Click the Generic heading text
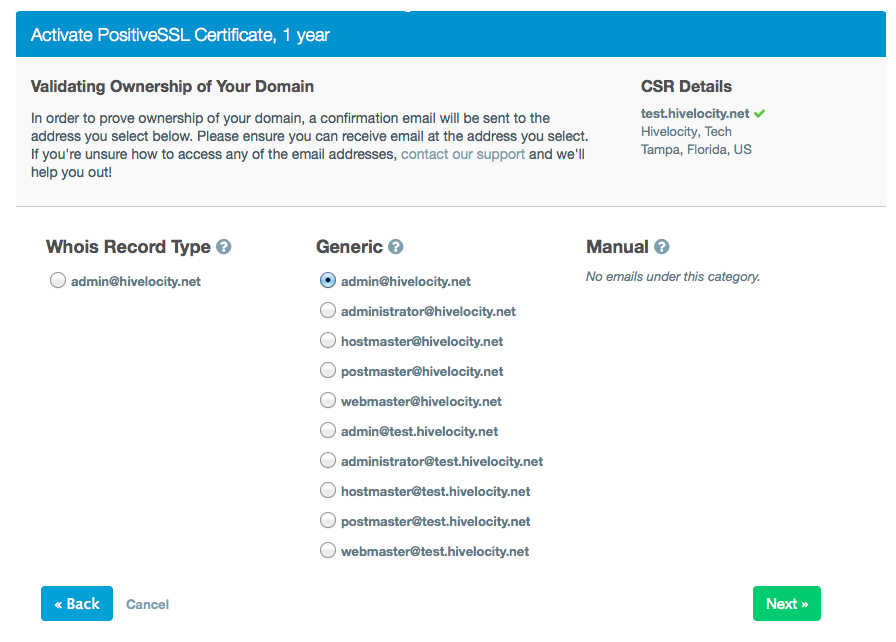 (349, 247)
